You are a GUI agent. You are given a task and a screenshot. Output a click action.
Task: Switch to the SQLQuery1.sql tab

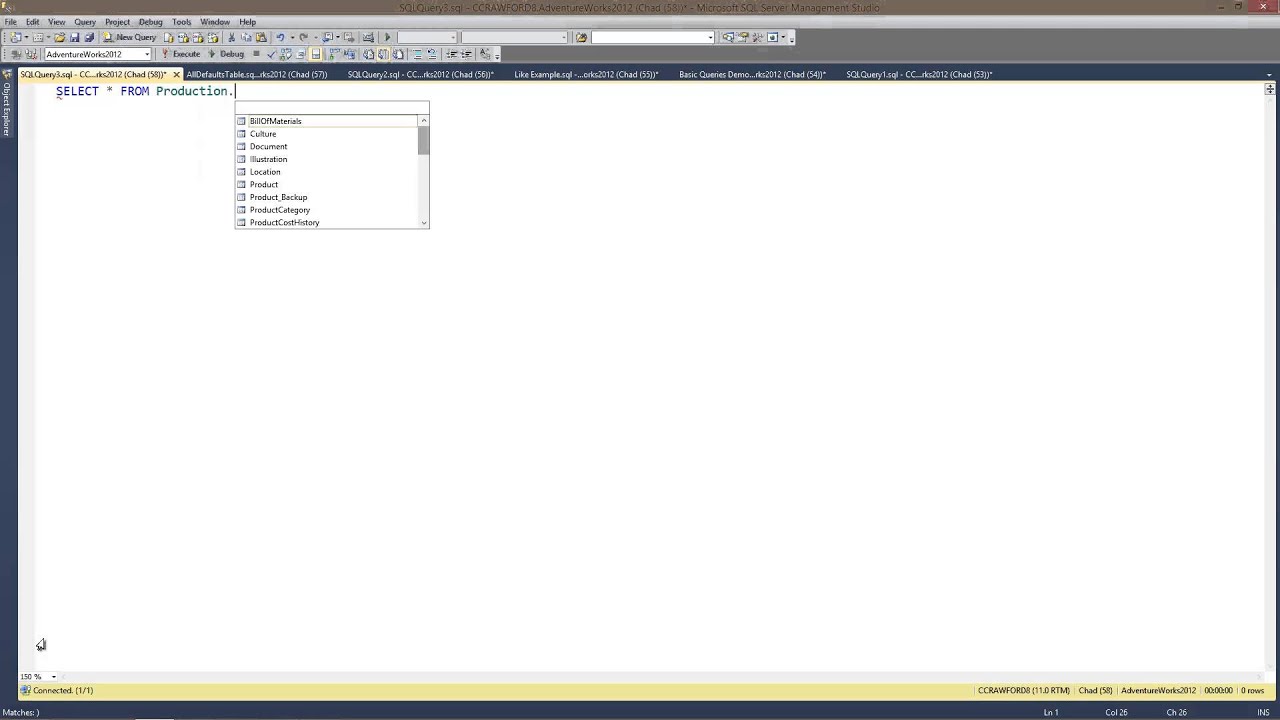point(919,74)
